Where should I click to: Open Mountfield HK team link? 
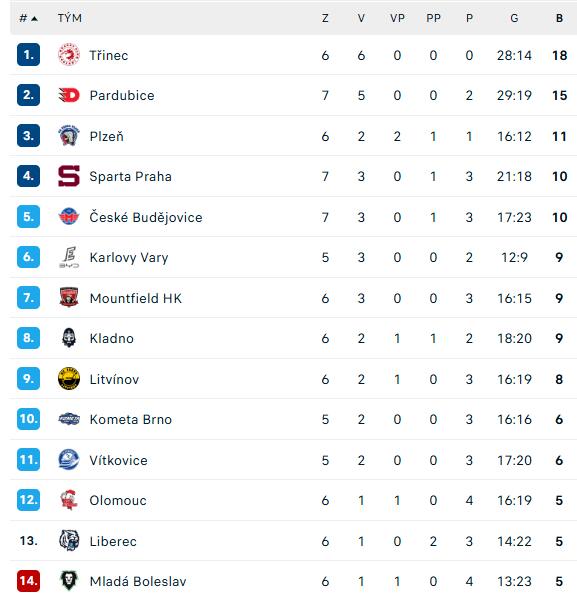136,298
